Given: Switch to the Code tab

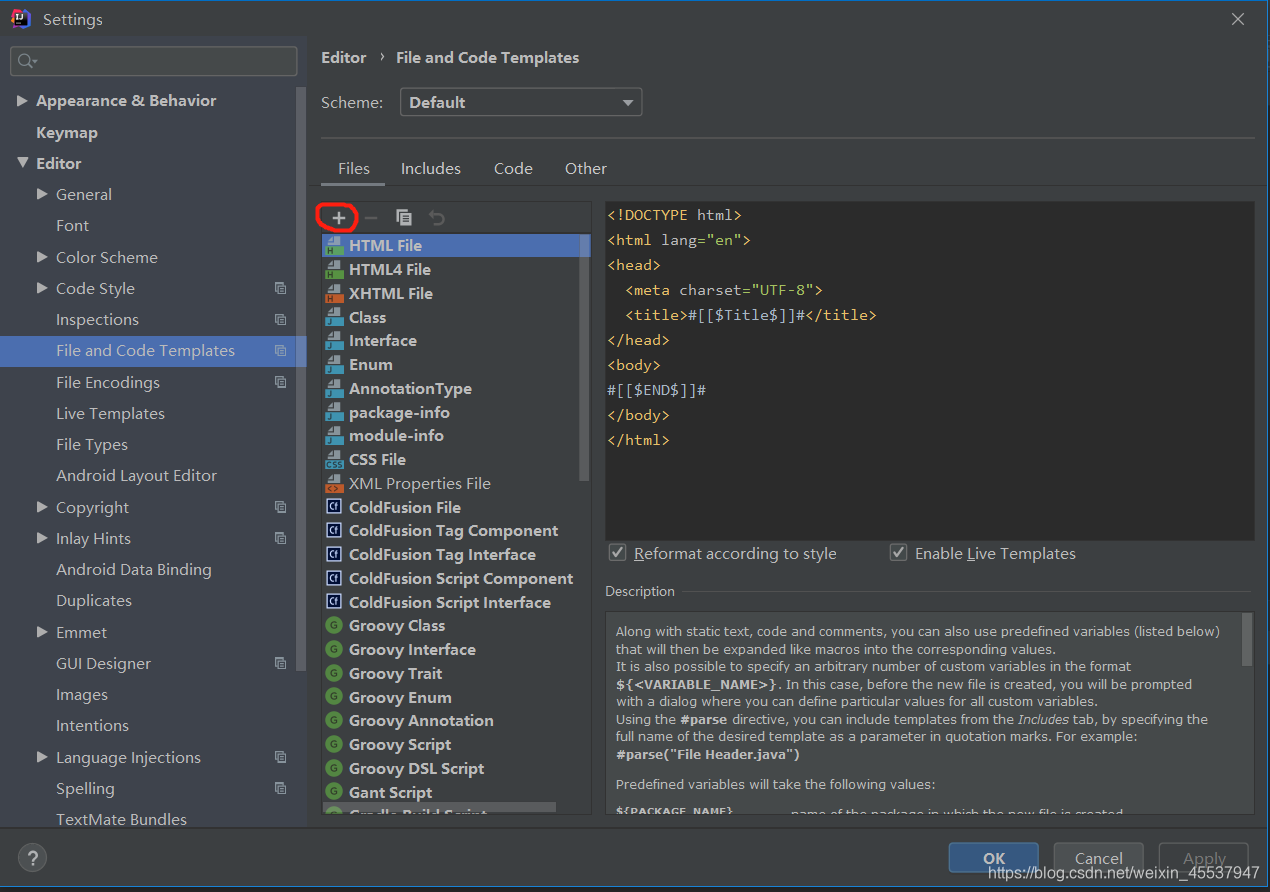Looking at the screenshot, I should (513, 169).
